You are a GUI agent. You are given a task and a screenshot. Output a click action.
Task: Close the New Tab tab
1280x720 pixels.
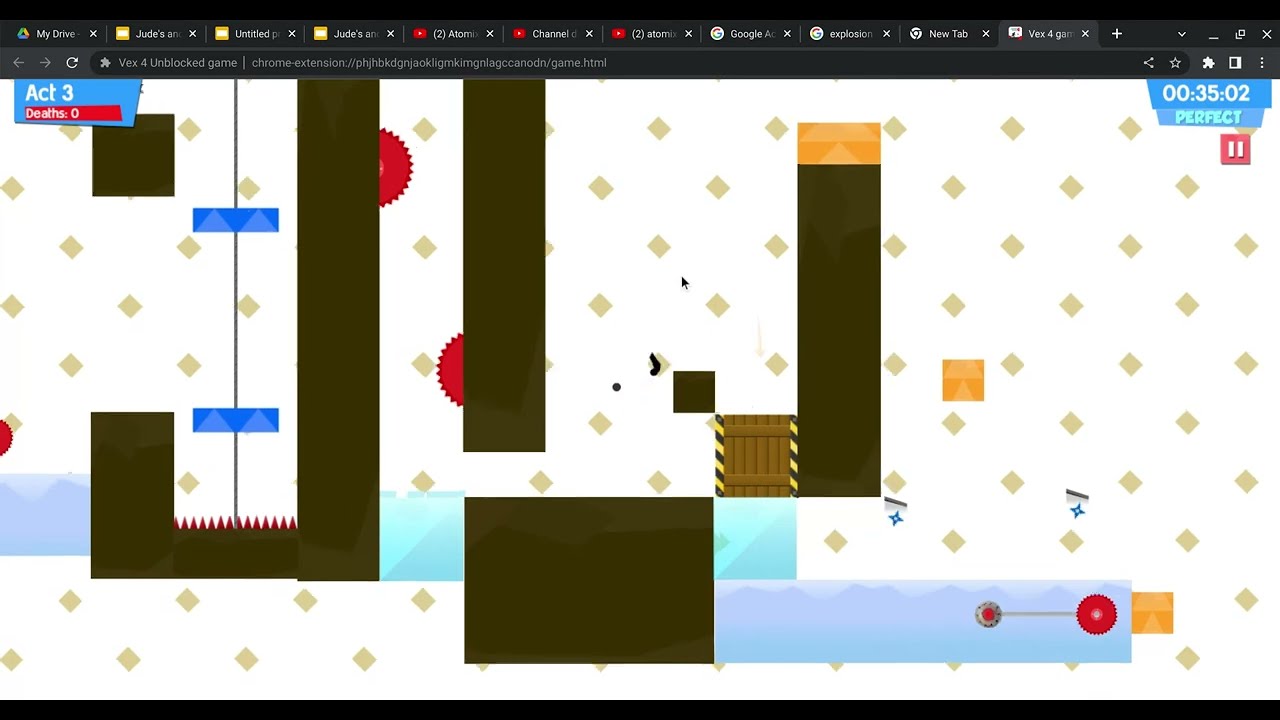click(x=985, y=34)
